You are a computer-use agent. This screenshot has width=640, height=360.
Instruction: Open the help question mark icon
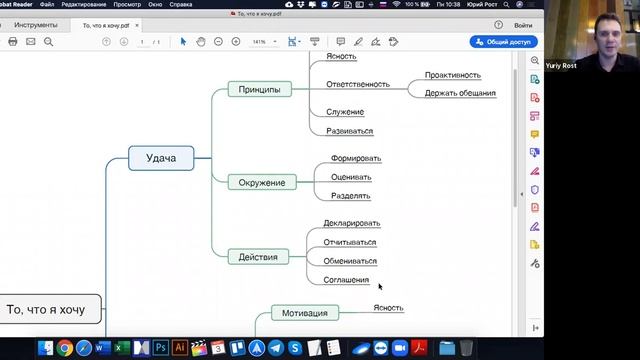(498, 25)
